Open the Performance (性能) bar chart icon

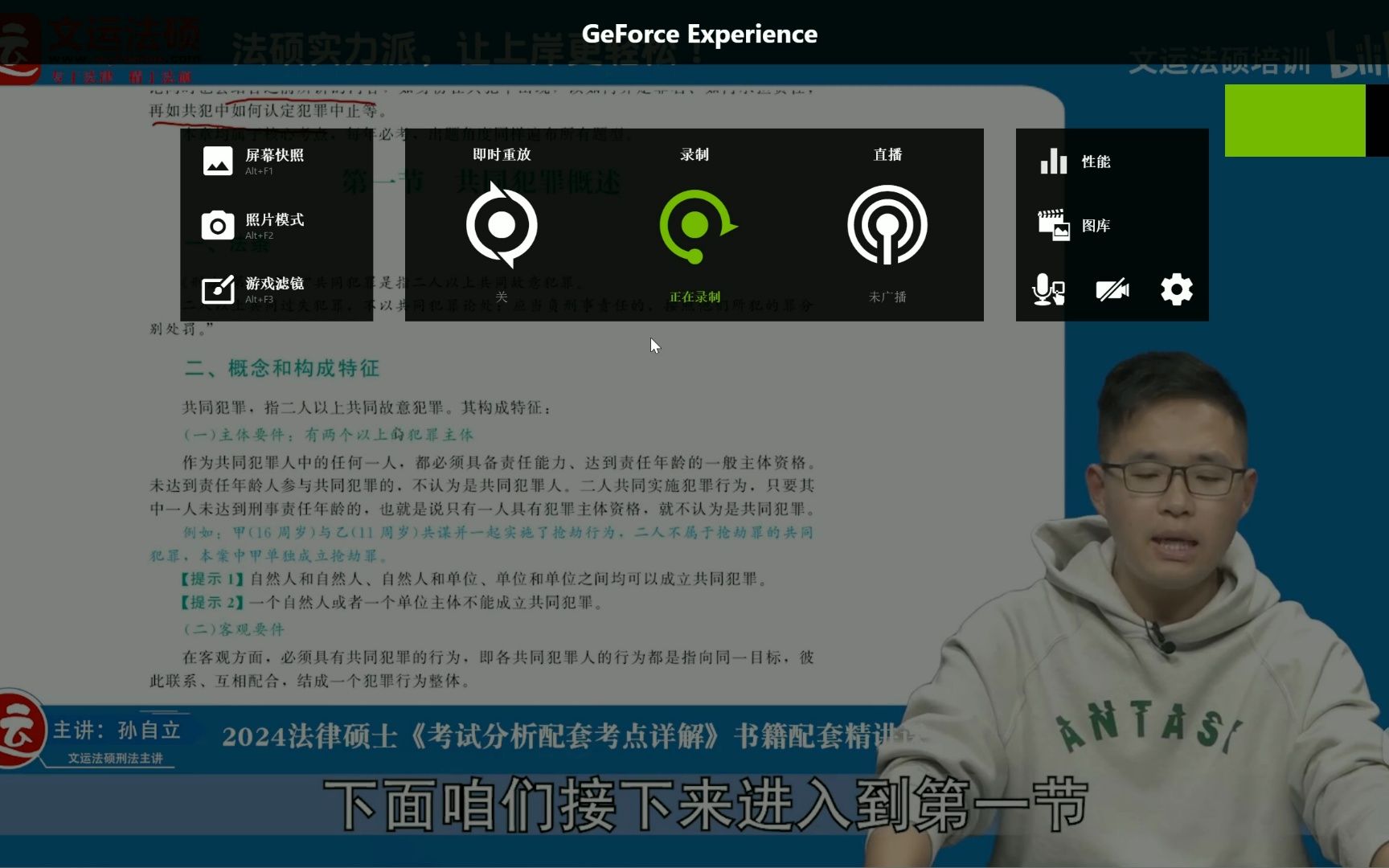[1054, 162]
